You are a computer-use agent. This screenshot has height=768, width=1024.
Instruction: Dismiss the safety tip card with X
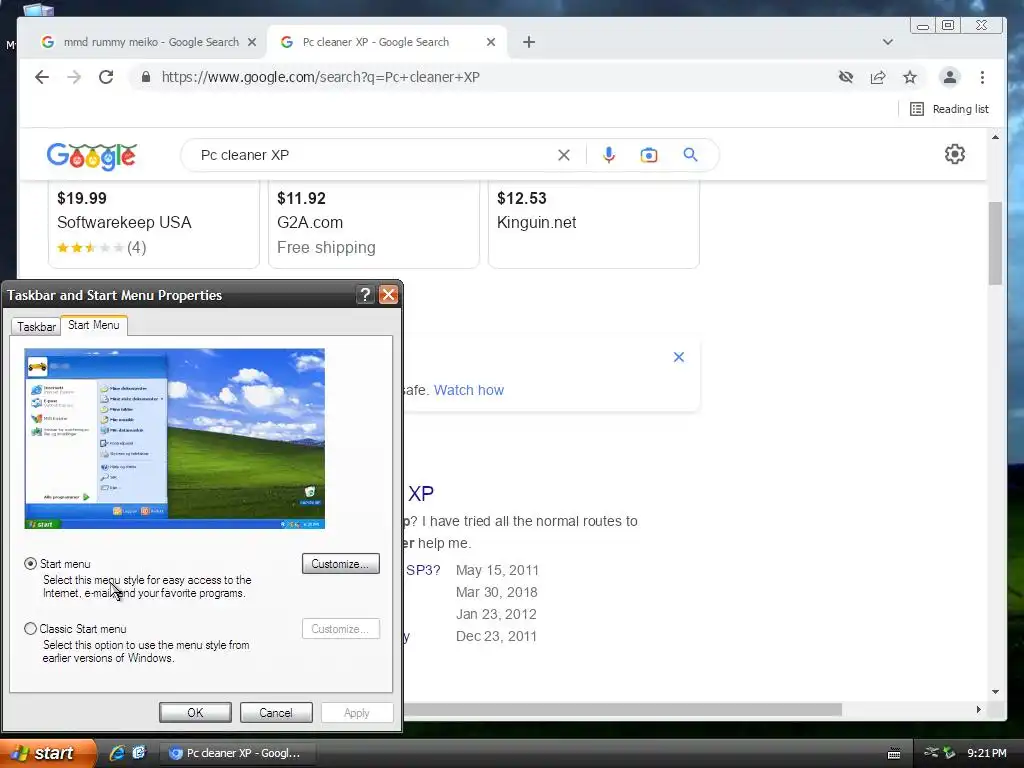pos(679,357)
